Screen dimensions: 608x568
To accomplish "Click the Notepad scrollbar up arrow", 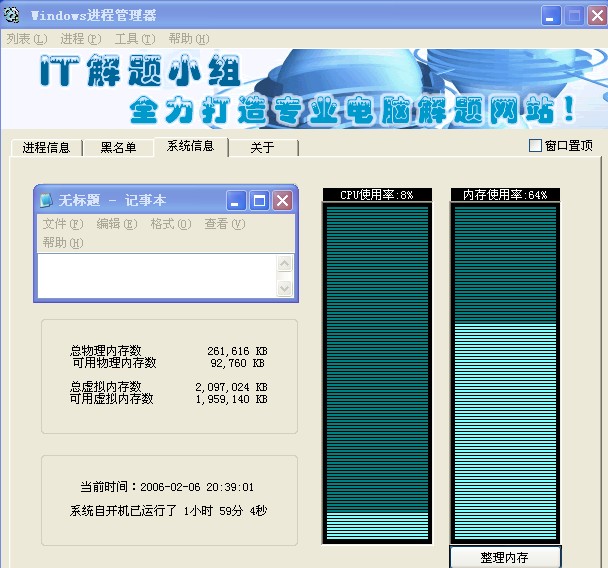I will tap(285, 264).
